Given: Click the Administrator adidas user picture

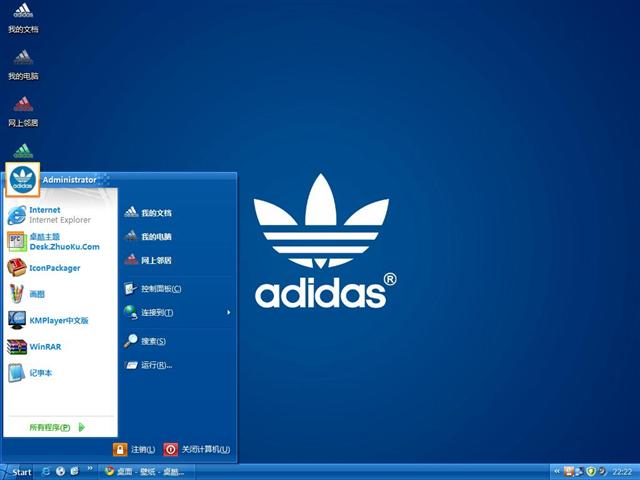Looking at the screenshot, I should [x=22, y=180].
